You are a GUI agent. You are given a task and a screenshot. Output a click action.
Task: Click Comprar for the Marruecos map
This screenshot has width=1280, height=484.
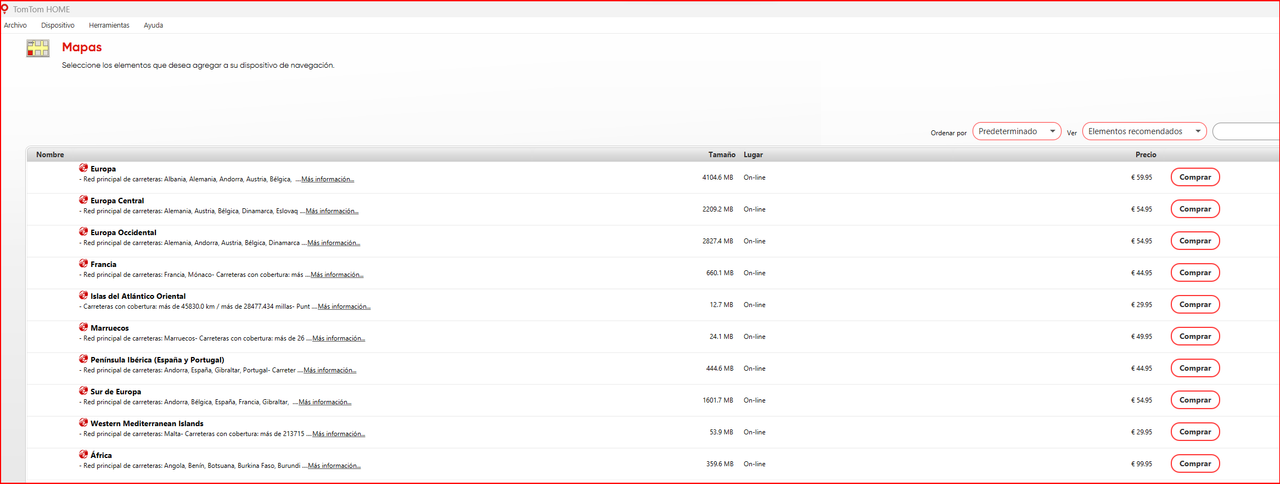1195,336
